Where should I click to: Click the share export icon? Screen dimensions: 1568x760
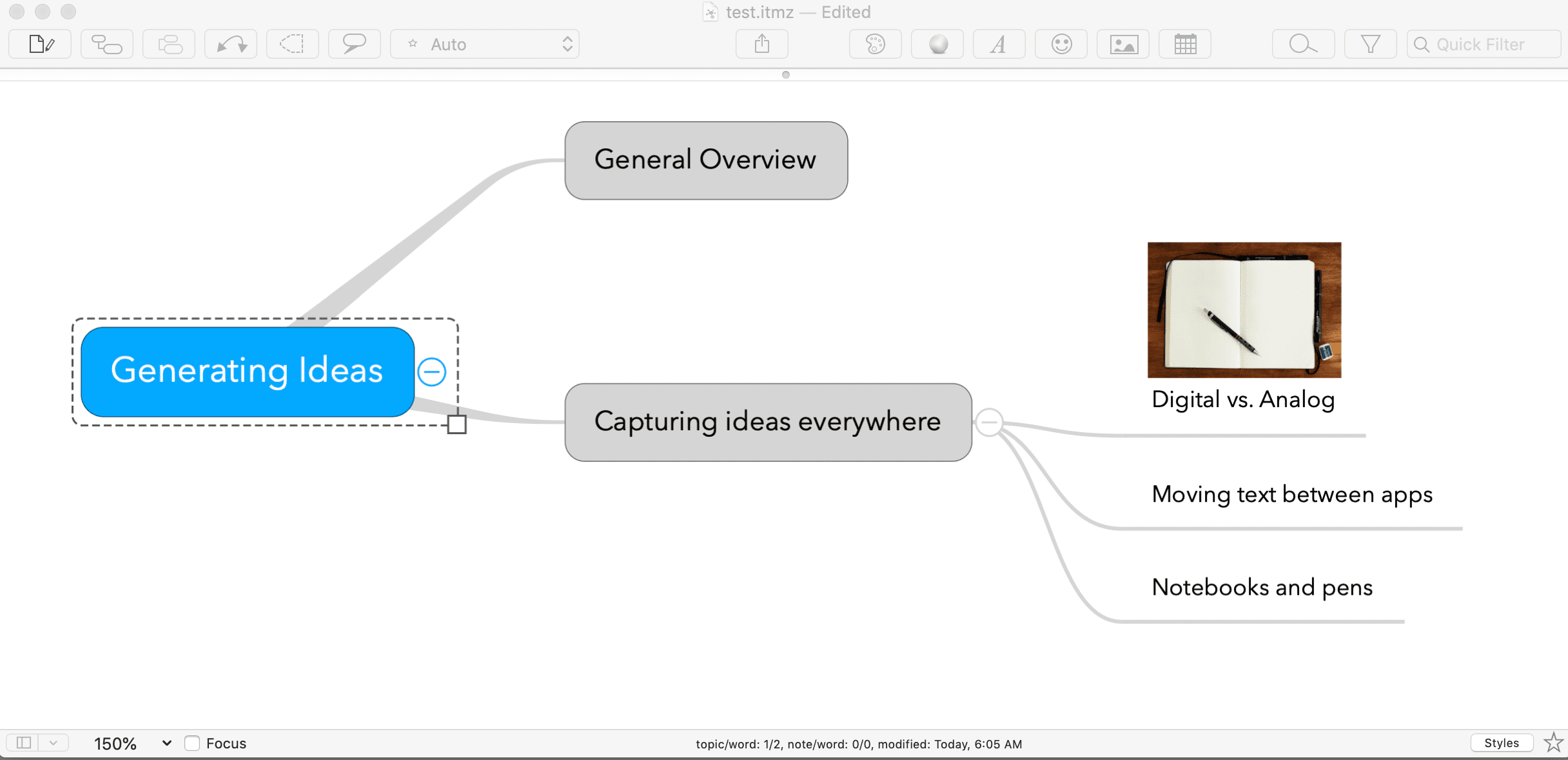[x=762, y=45]
